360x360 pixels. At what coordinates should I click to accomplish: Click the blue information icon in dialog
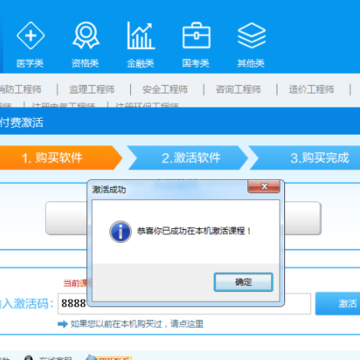[120, 231]
